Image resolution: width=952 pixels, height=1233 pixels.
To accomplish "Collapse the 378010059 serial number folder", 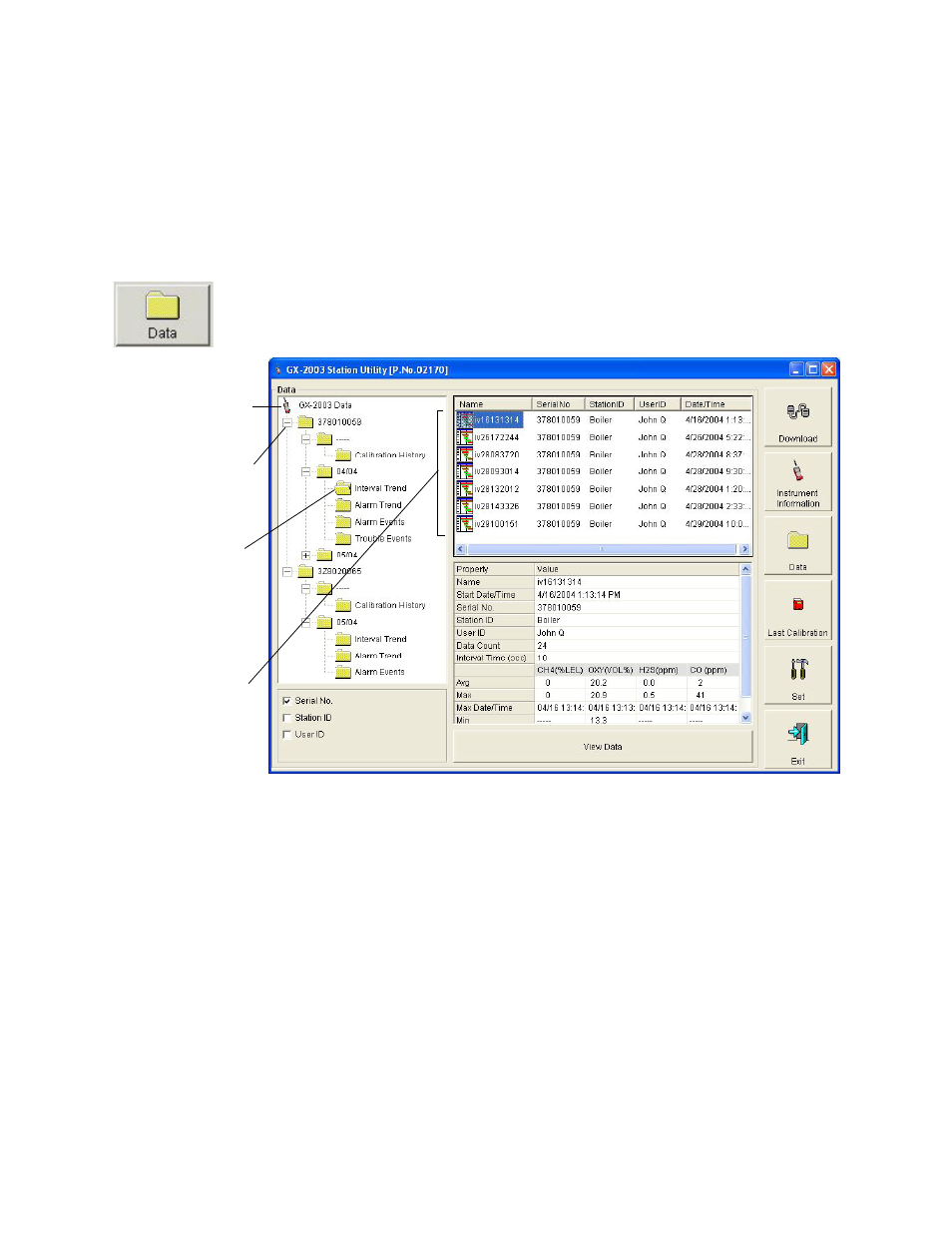I will tap(287, 422).
